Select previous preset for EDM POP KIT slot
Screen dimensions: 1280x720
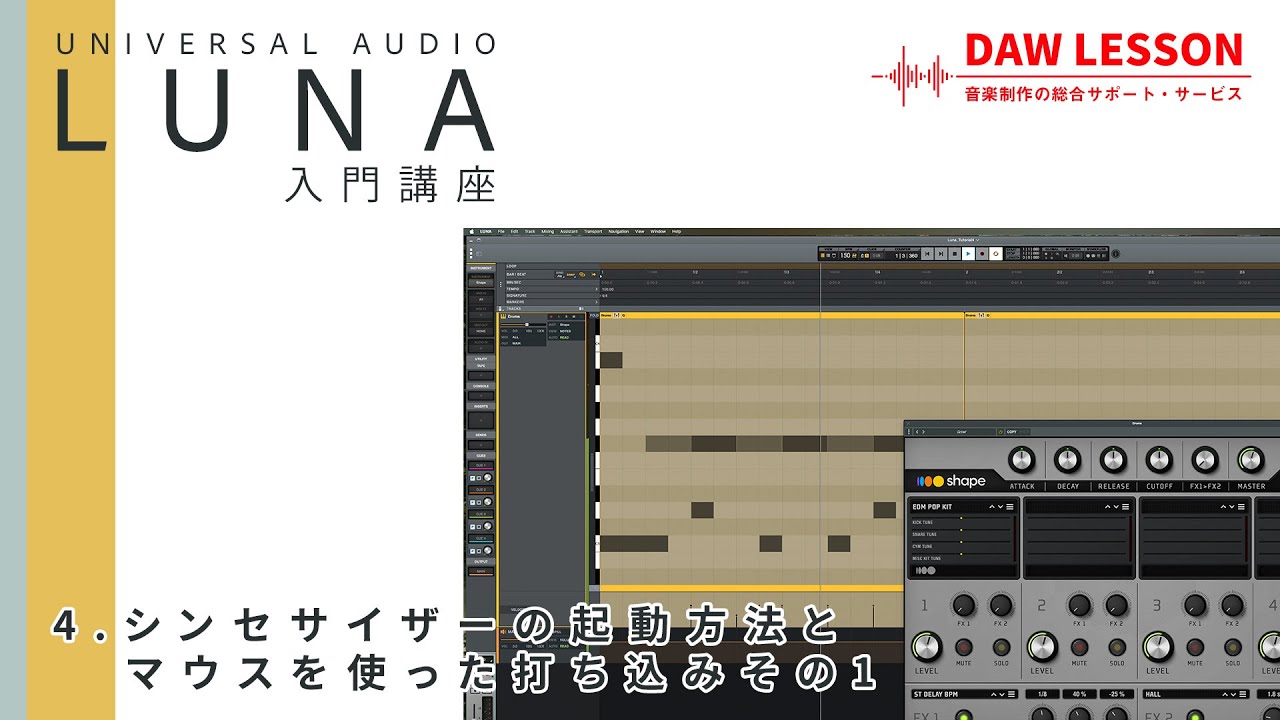(993, 507)
